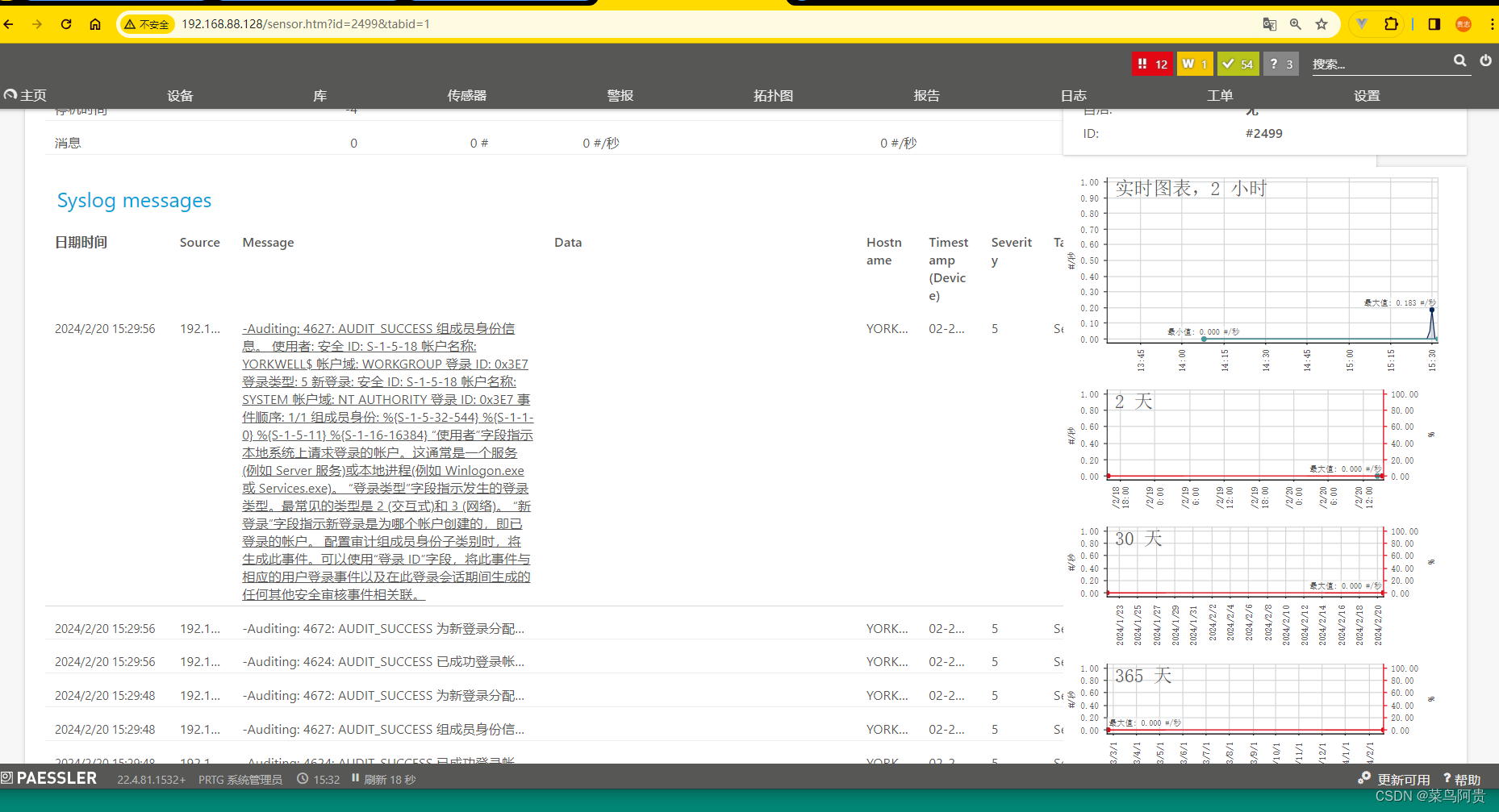1499x812 pixels.
Task: Click the PRTG 系统管理员 user link
Action: click(240, 779)
